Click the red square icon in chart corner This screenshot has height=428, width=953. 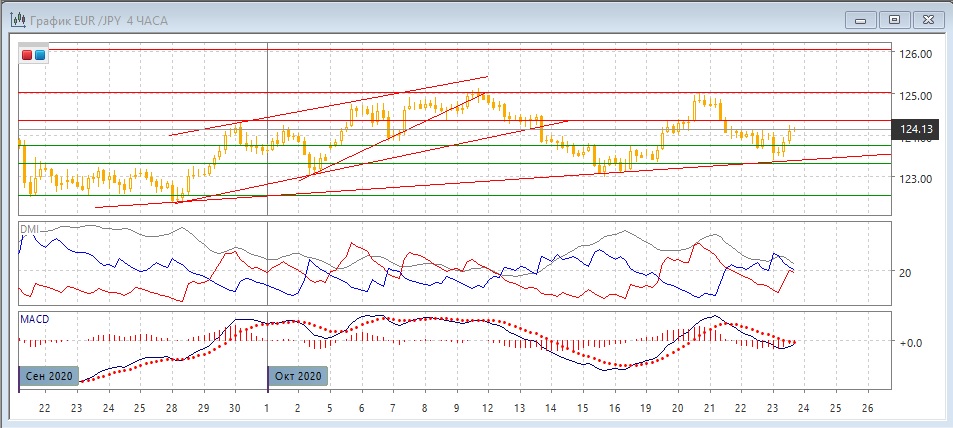tap(27, 55)
